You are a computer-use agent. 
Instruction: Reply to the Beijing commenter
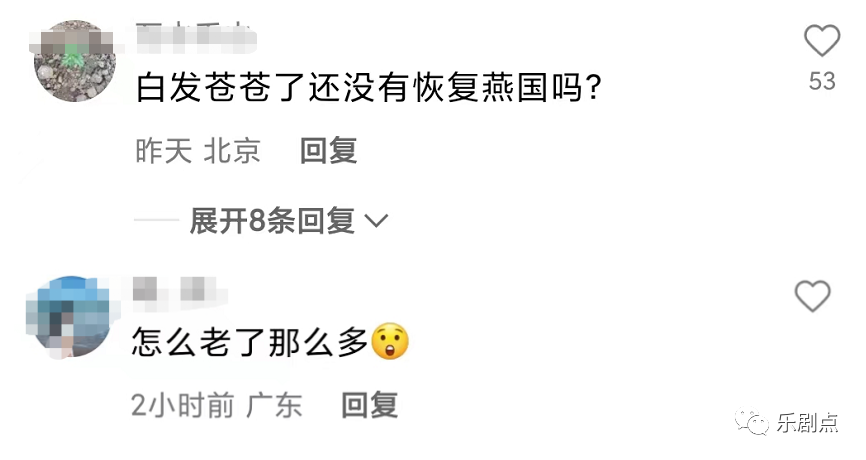pos(329,150)
